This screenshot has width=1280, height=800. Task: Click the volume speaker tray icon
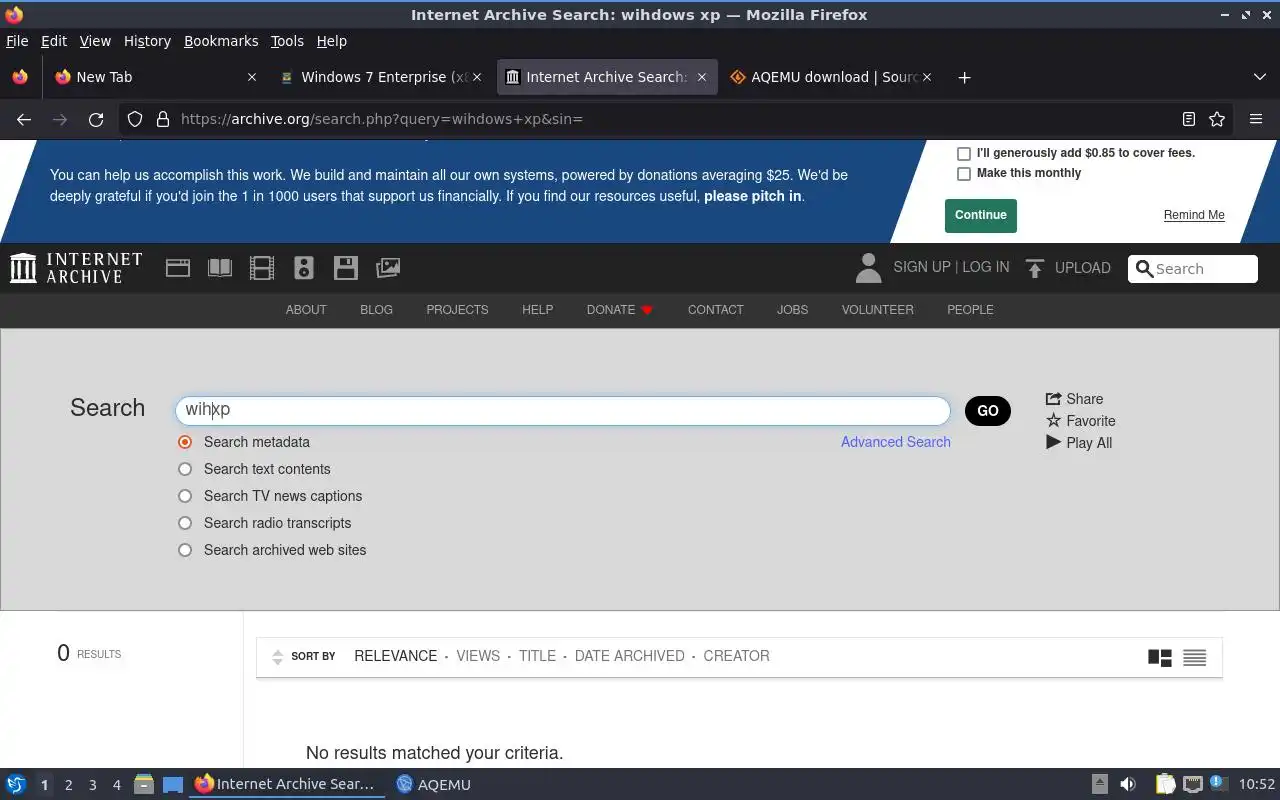click(1128, 785)
